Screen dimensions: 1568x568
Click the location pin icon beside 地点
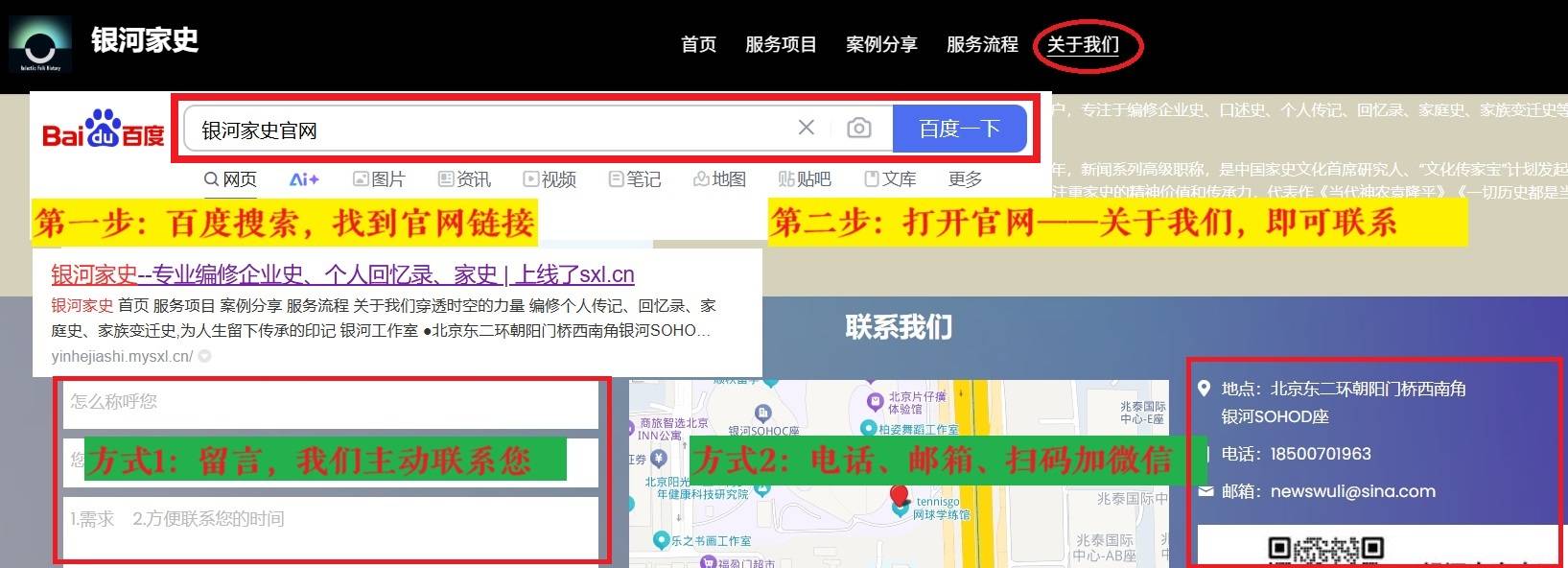1205,389
